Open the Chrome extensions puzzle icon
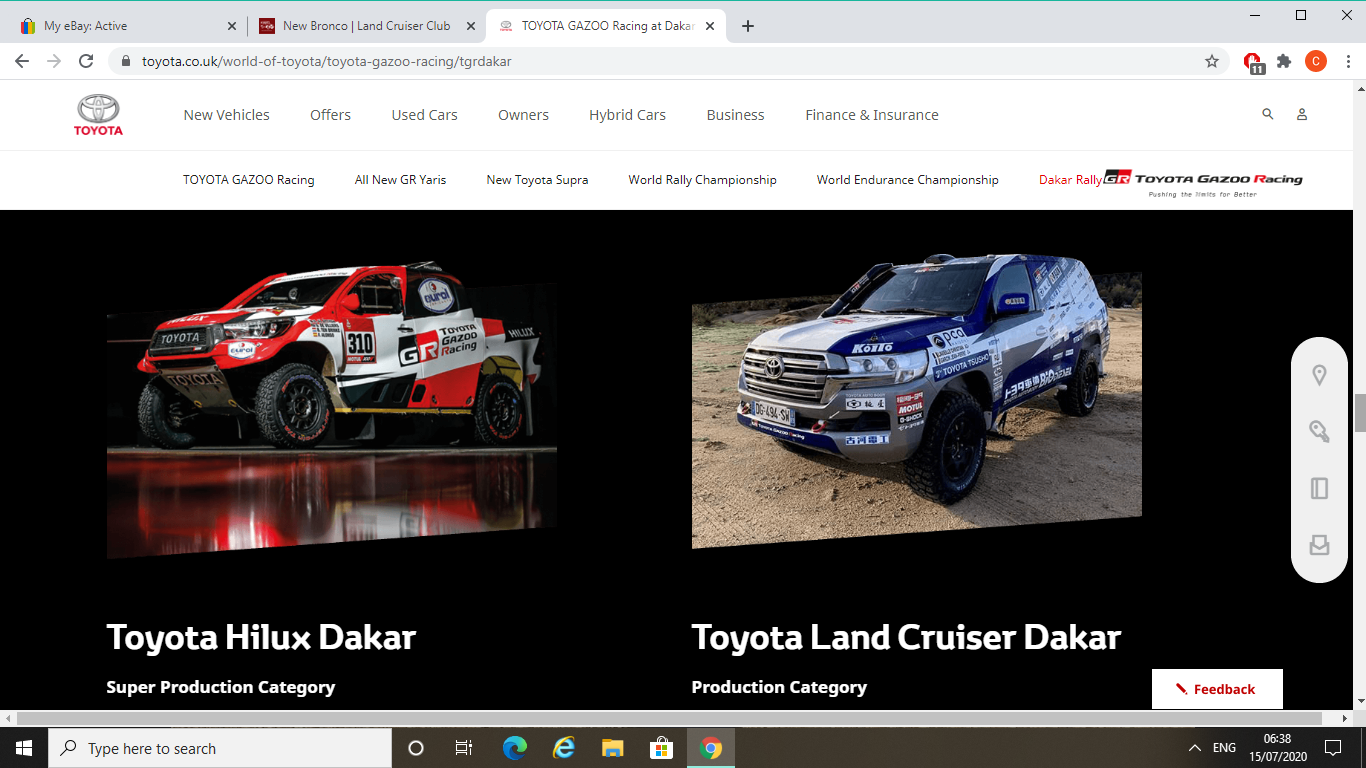Screen dimensions: 1366x768 pyautogui.click(x=1284, y=61)
